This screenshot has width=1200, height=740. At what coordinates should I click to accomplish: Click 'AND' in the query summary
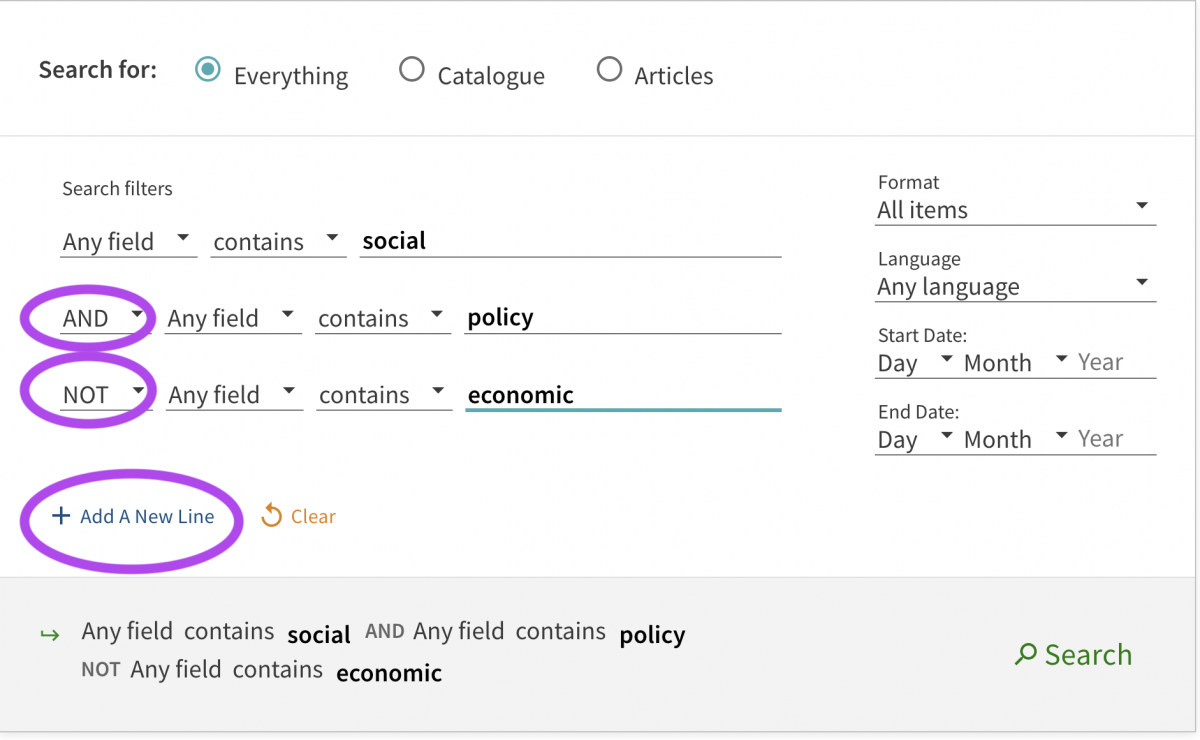coord(385,632)
